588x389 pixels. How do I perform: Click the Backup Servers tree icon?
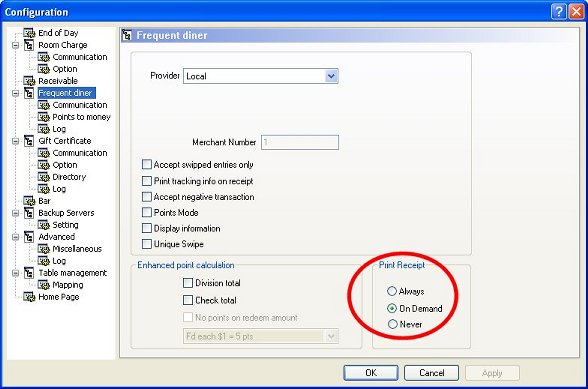29,213
